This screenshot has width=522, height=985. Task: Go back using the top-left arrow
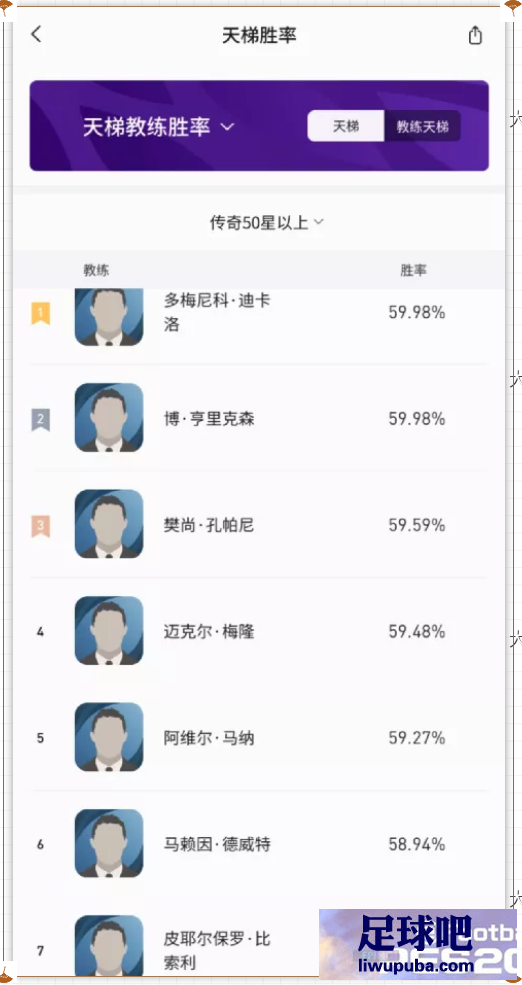(x=36, y=35)
